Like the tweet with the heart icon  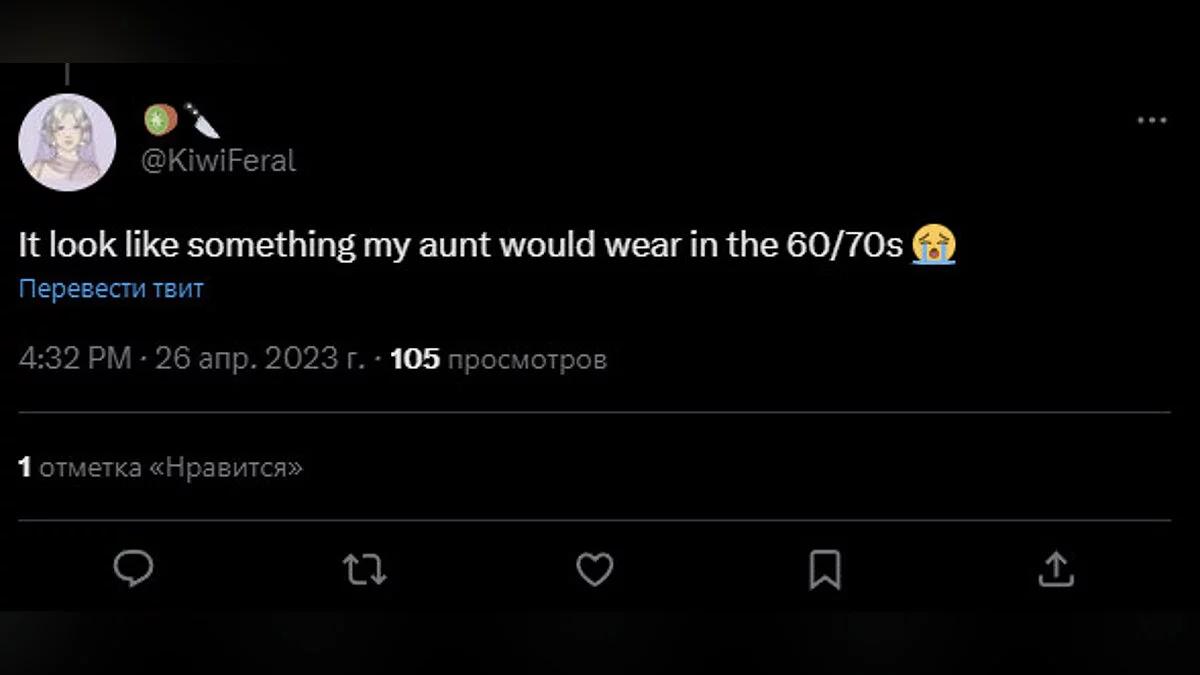click(x=595, y=570)
